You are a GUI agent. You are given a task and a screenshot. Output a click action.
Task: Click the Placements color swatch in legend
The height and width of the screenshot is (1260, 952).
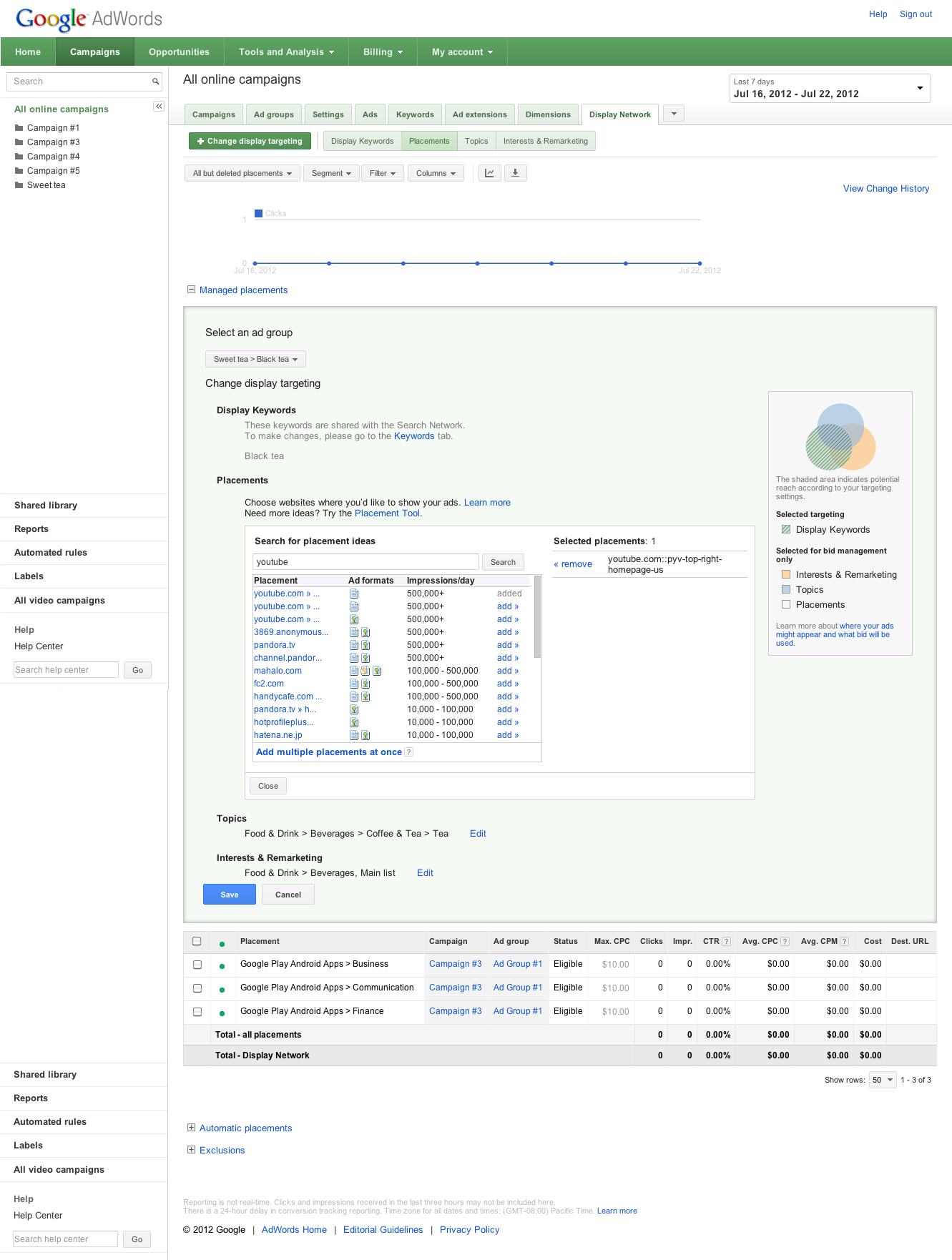(786, 605)
